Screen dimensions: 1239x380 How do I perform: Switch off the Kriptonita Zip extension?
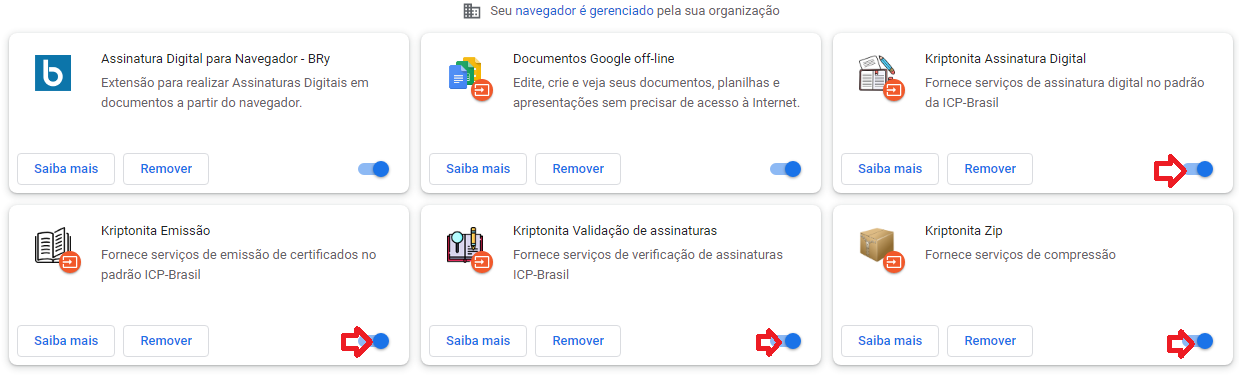pos(1198,341)
